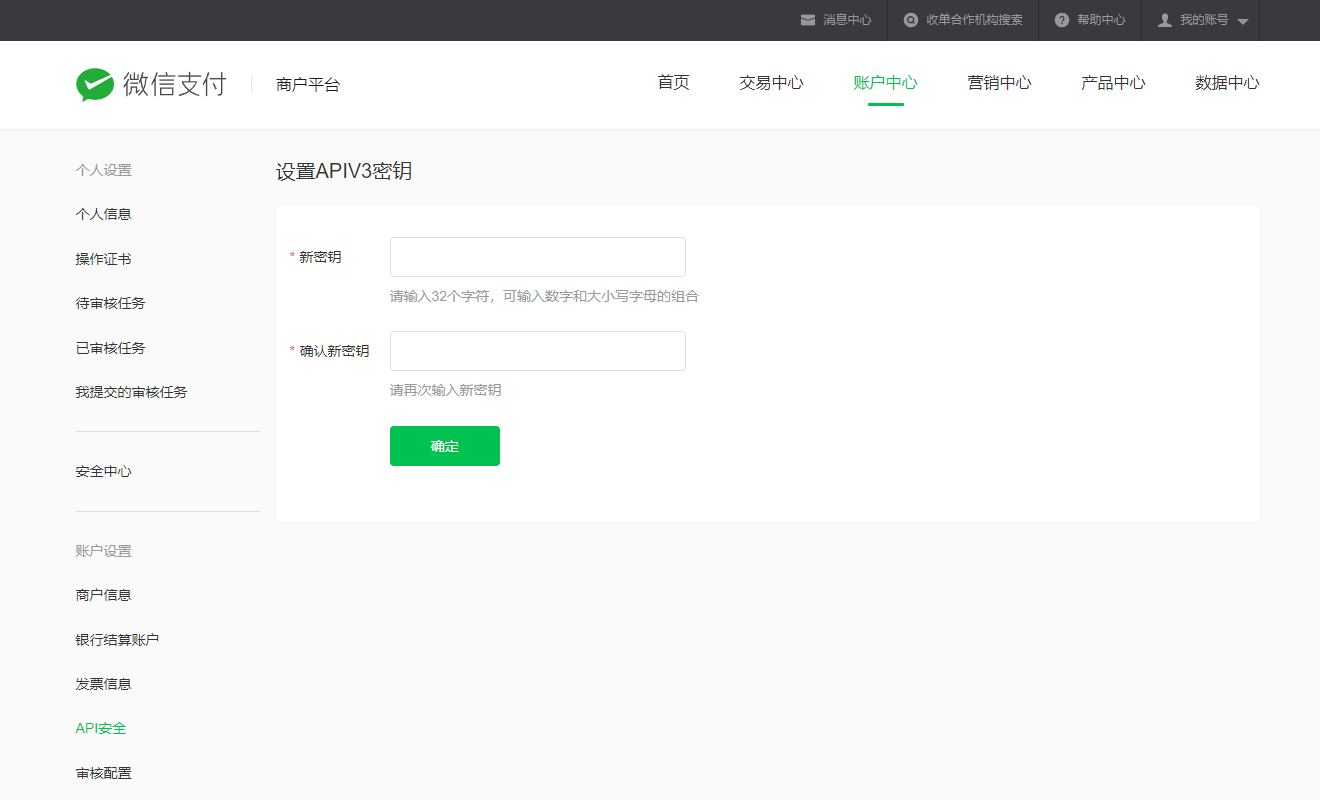Focus the 确认新密钥 input field

pos(538,351)
